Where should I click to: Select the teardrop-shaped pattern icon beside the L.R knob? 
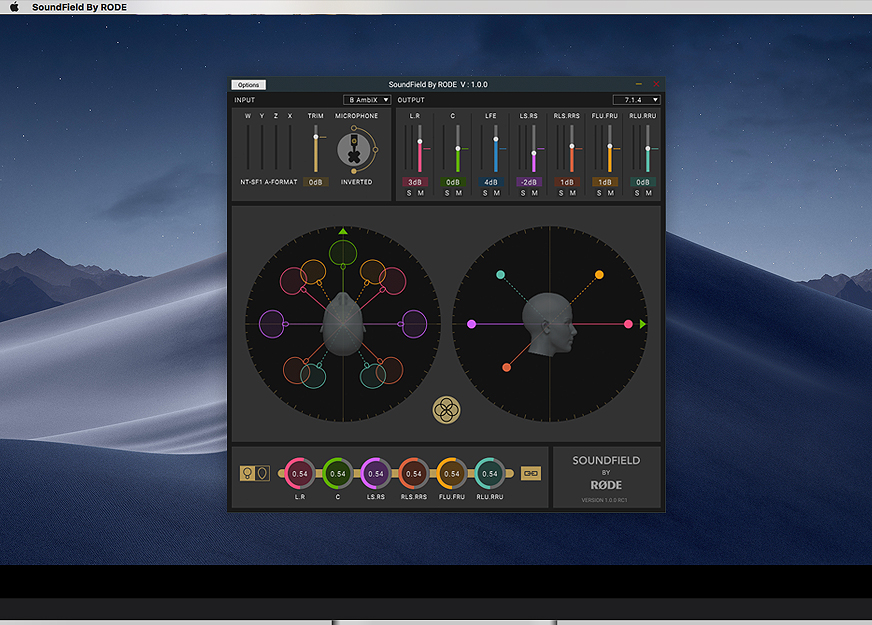262,473
